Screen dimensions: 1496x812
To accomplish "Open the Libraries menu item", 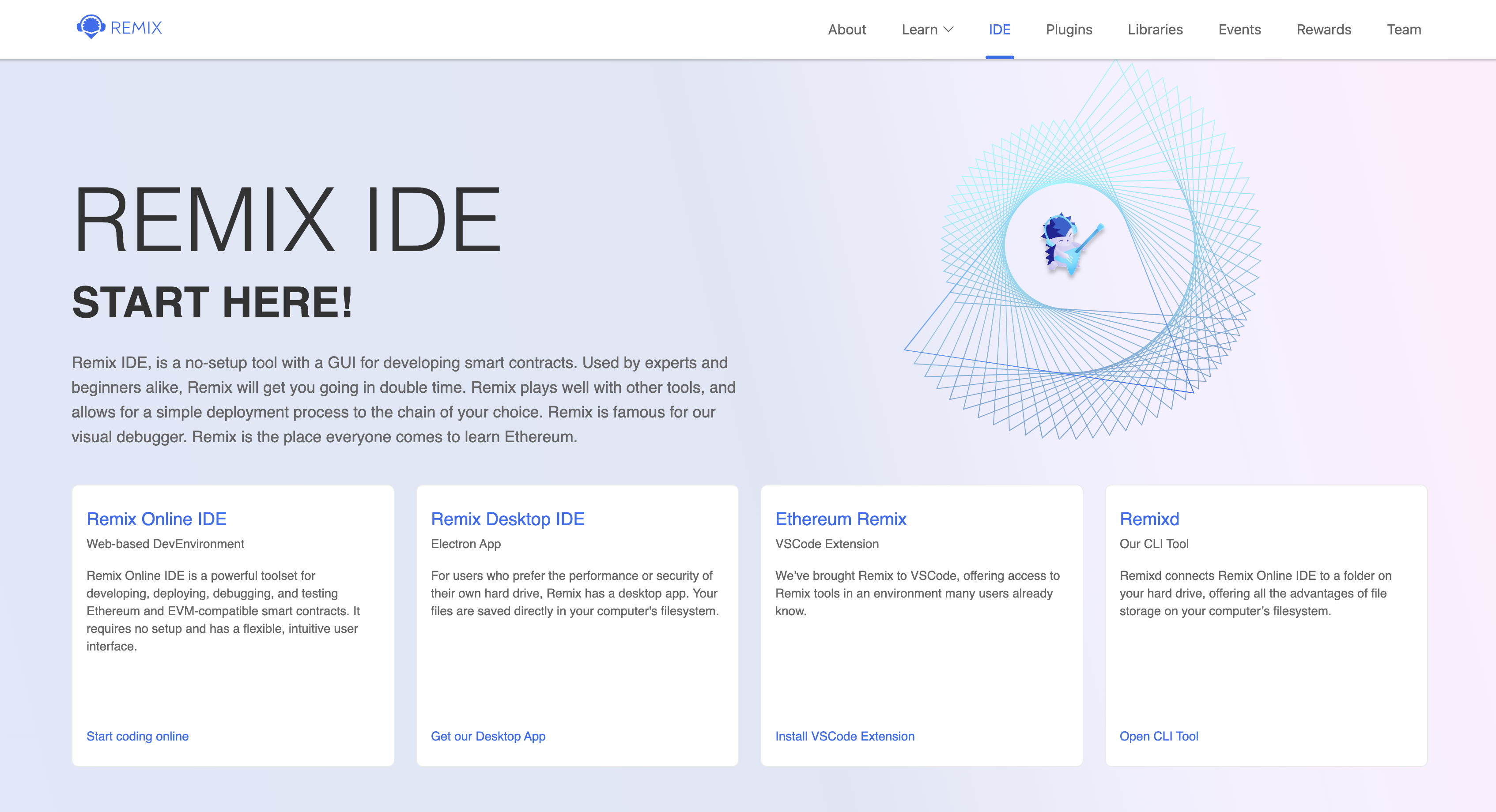I will pos(1155,30).
